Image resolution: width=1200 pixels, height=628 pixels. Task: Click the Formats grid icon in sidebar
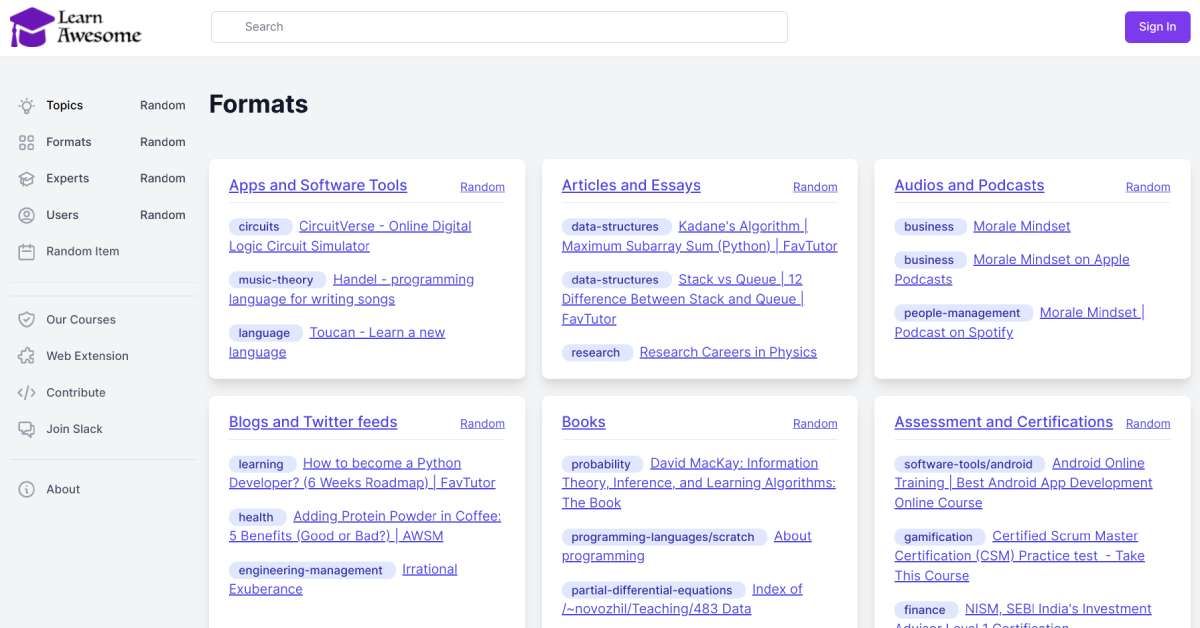coord(27,142)
